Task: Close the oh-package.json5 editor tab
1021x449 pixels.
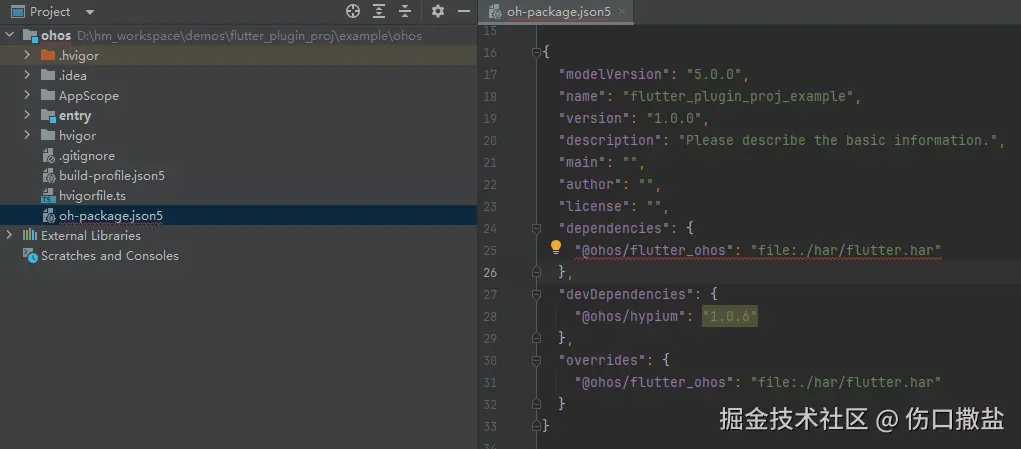Action: tap(622, 12)
